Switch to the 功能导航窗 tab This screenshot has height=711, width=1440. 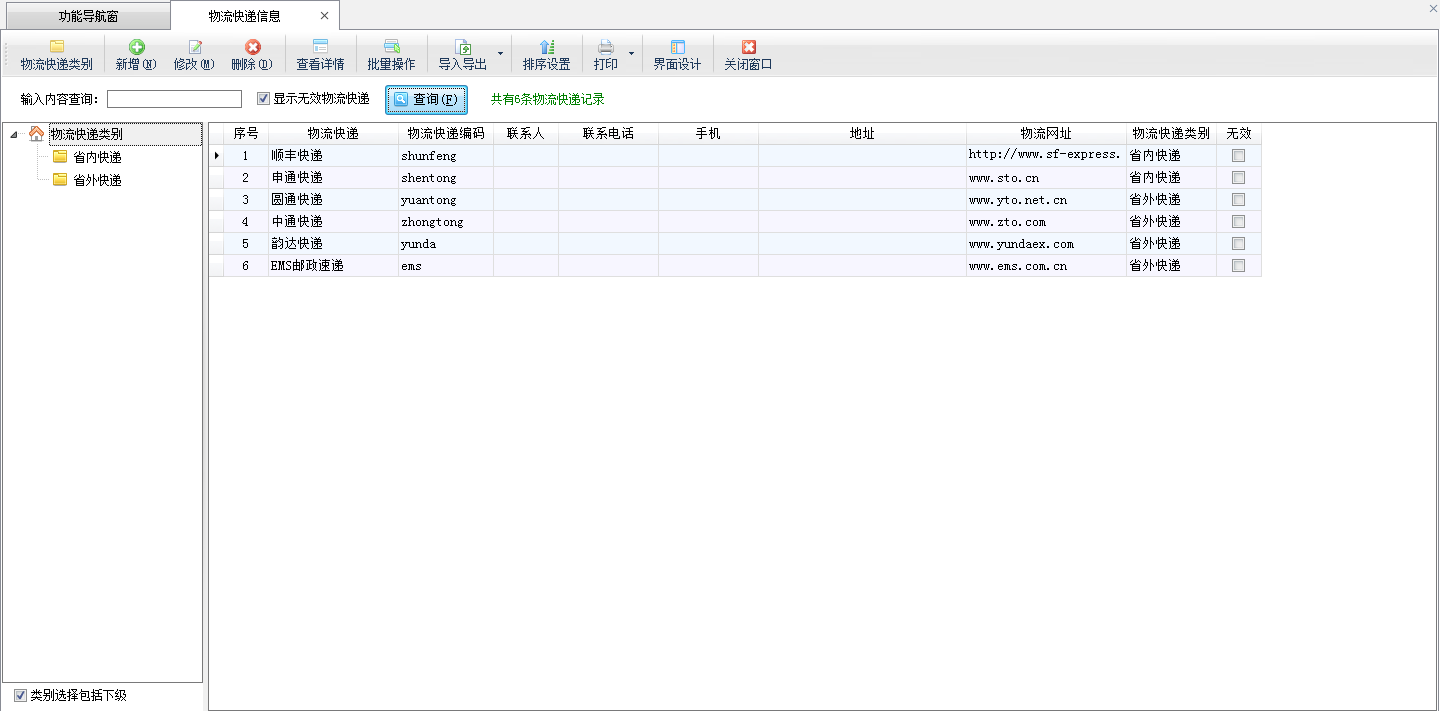pyautogui.click(x=88, y=16)
